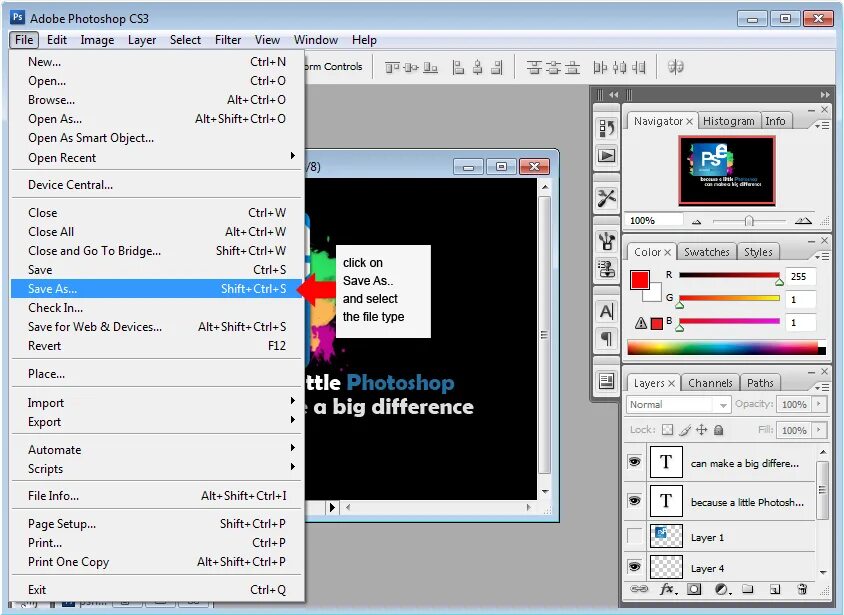Click the Navigator zoom slider
Viewport: 844px width, 615px height.
point(749,221)
